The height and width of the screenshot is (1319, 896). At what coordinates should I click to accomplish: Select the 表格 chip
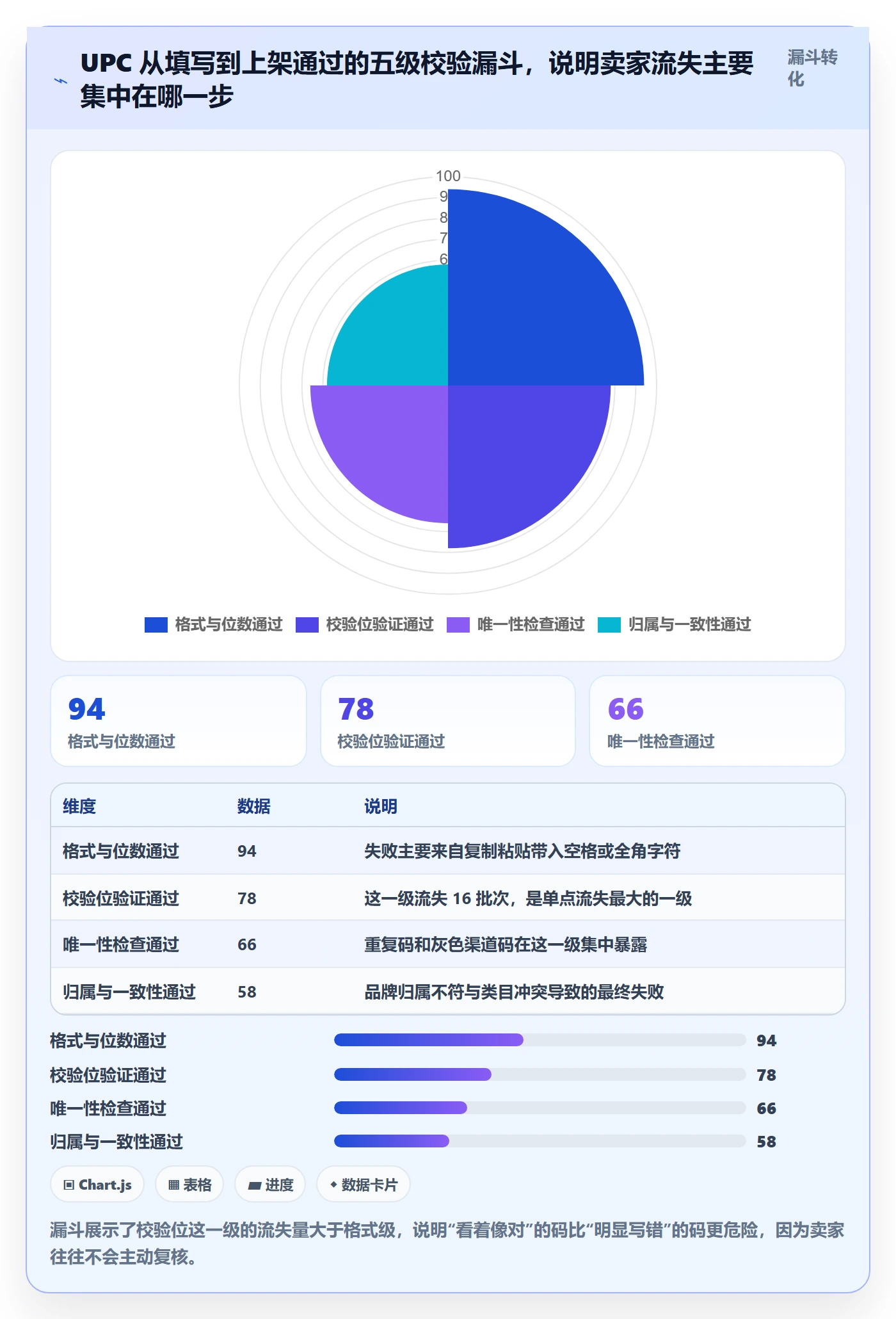[x=189, y=1185]
